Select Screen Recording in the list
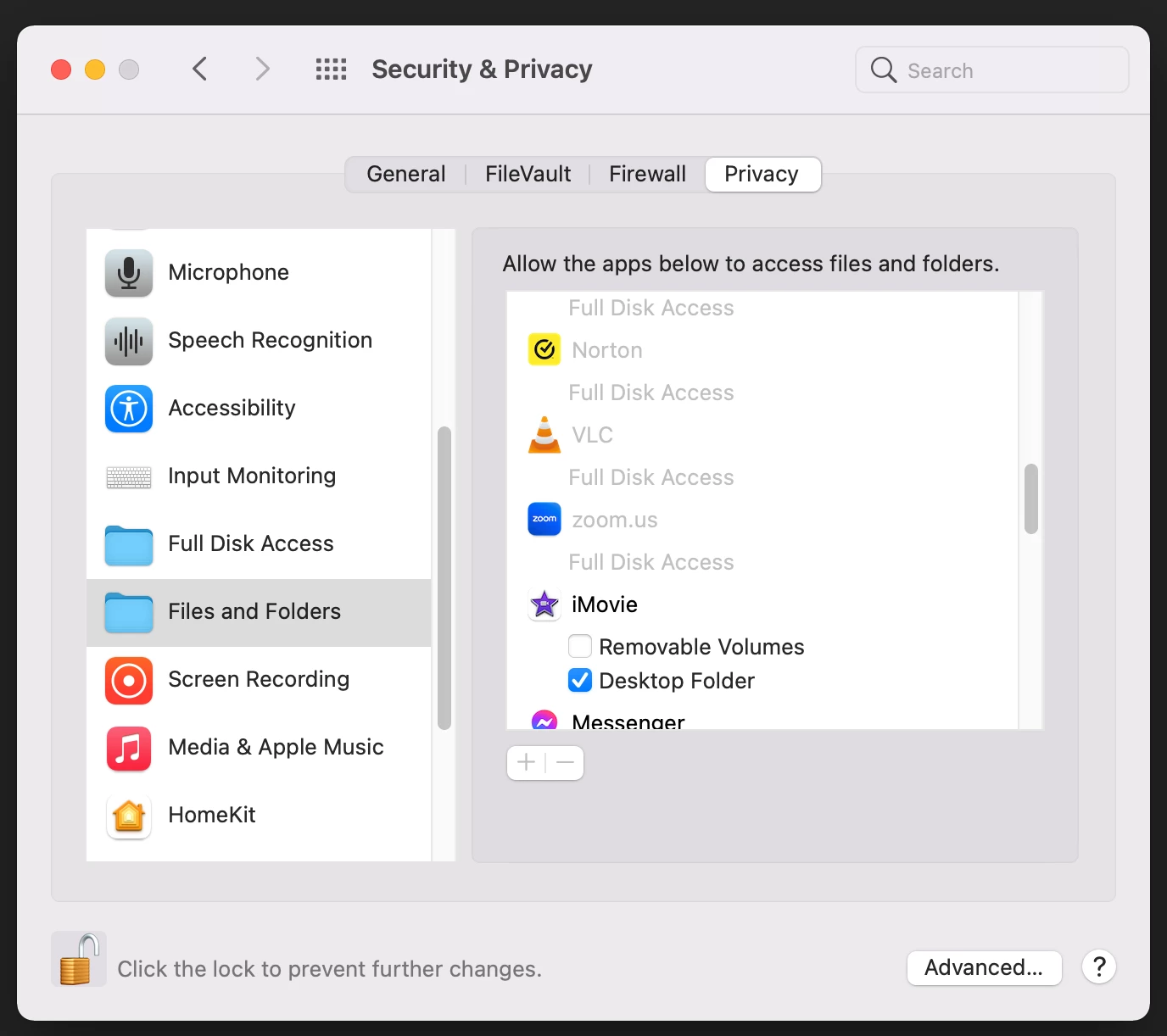 (259, 679)
